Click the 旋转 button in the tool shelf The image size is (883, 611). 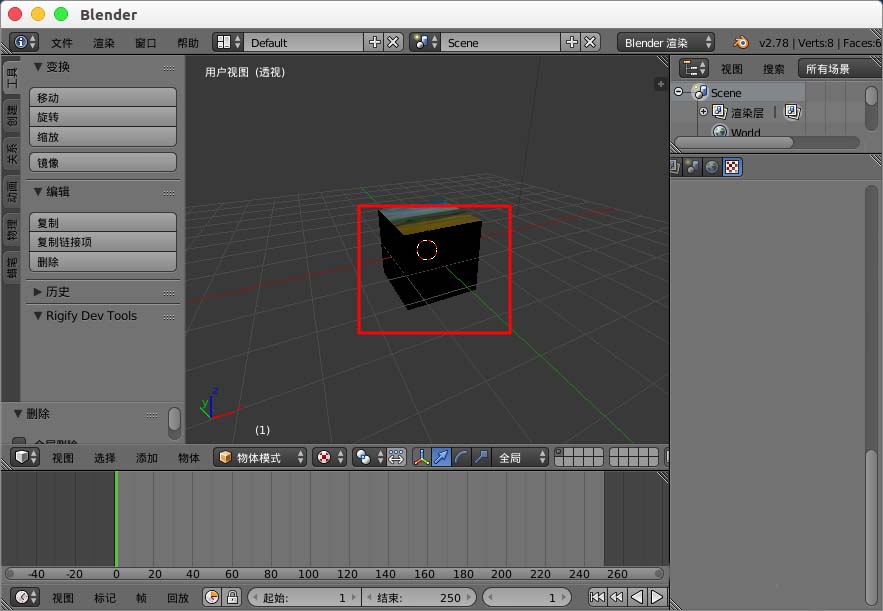(x=102, y=117)
